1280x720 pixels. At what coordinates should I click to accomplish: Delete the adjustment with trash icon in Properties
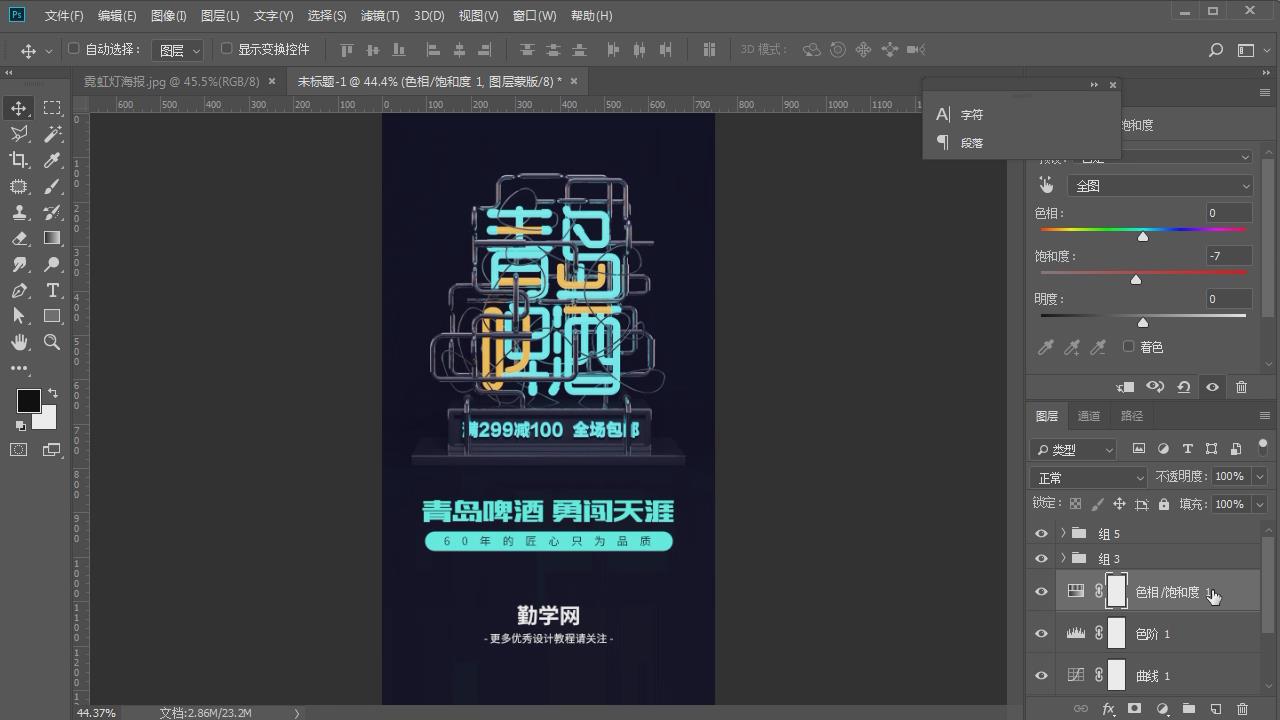click(x=1241, y=387)
